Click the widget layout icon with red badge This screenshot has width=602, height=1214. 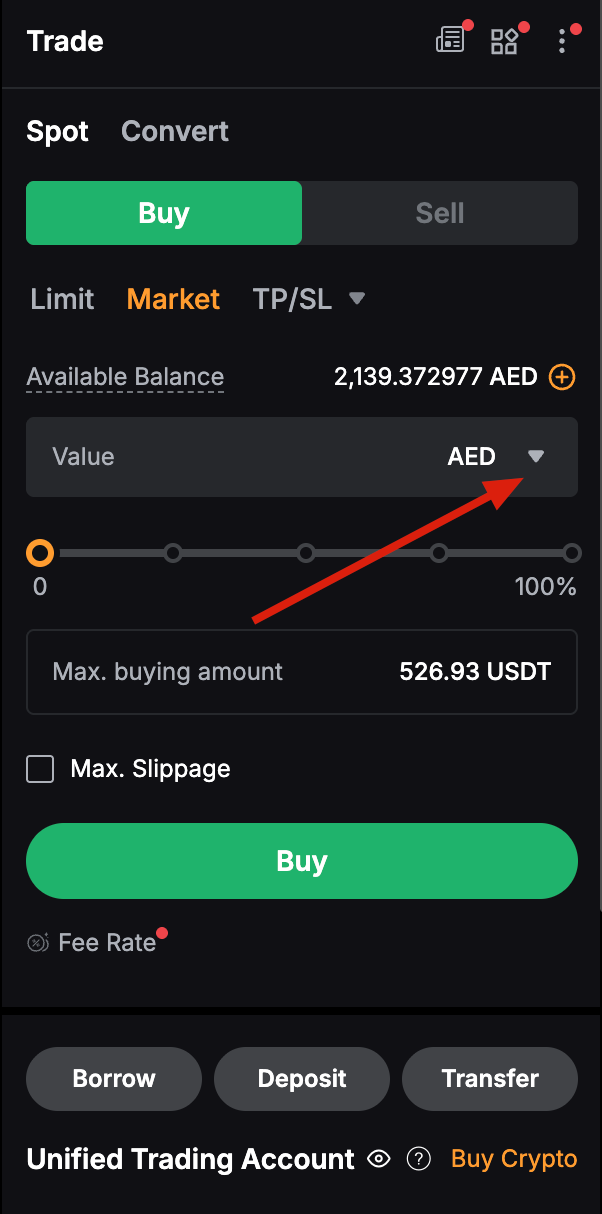(x=505, y=40)
